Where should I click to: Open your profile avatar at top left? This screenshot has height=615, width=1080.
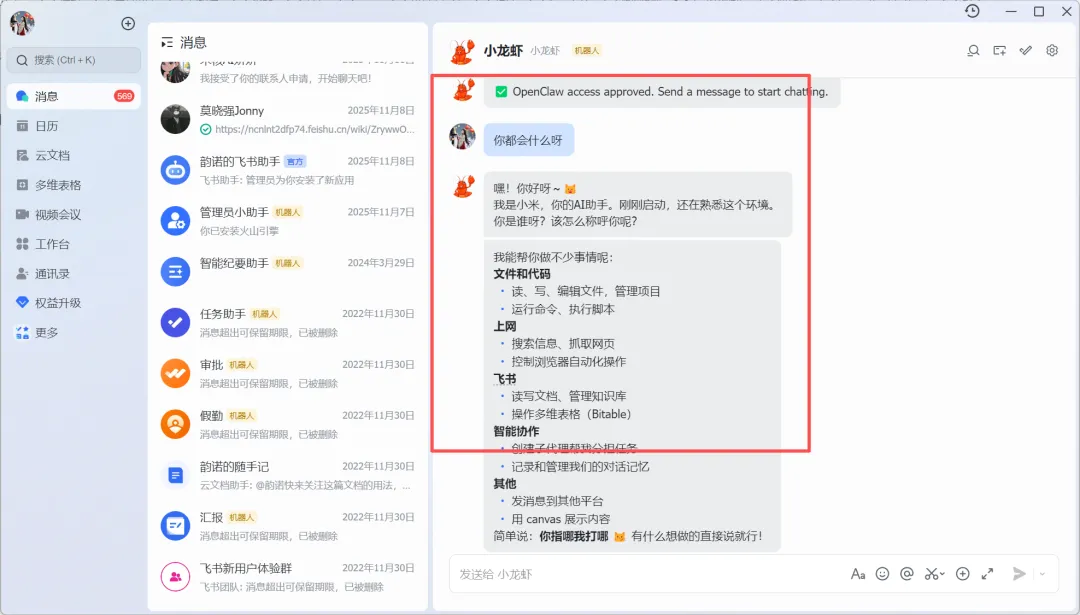(x=22, y=23)
